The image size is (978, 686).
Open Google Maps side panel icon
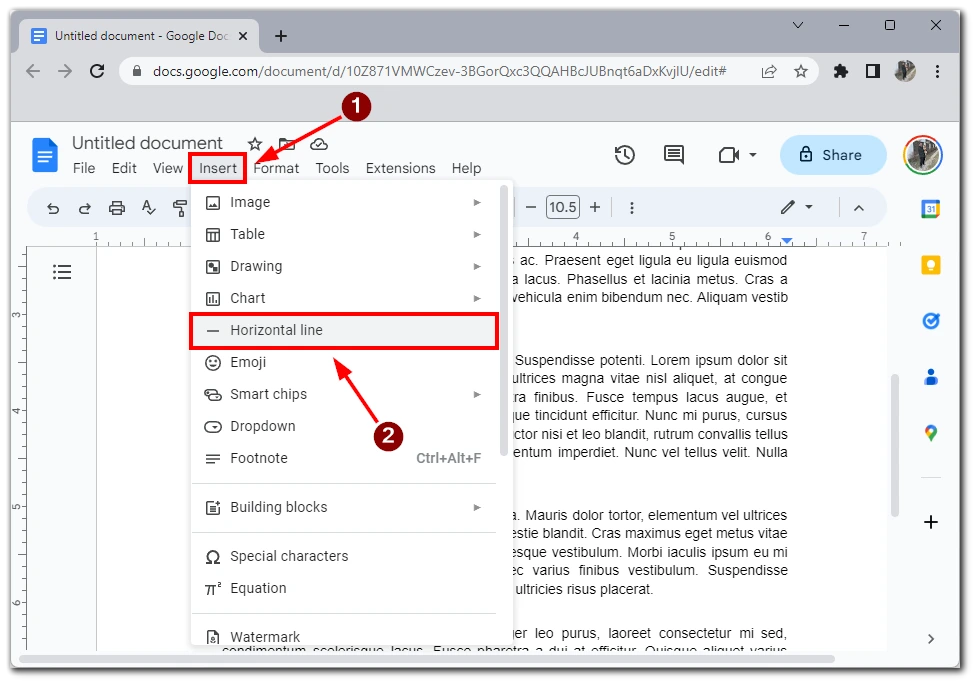click(930, 433)
